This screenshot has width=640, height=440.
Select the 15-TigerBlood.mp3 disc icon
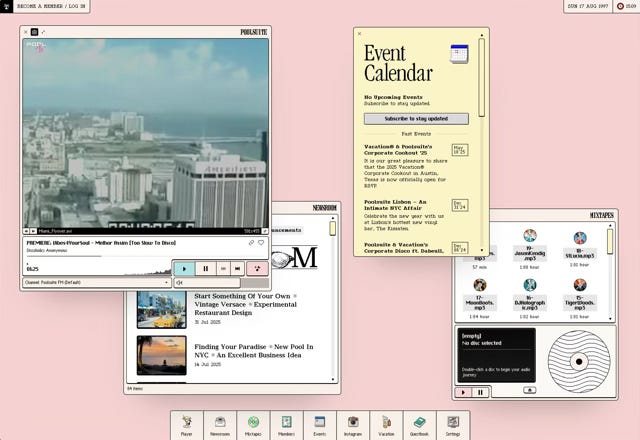coord(580,285)
